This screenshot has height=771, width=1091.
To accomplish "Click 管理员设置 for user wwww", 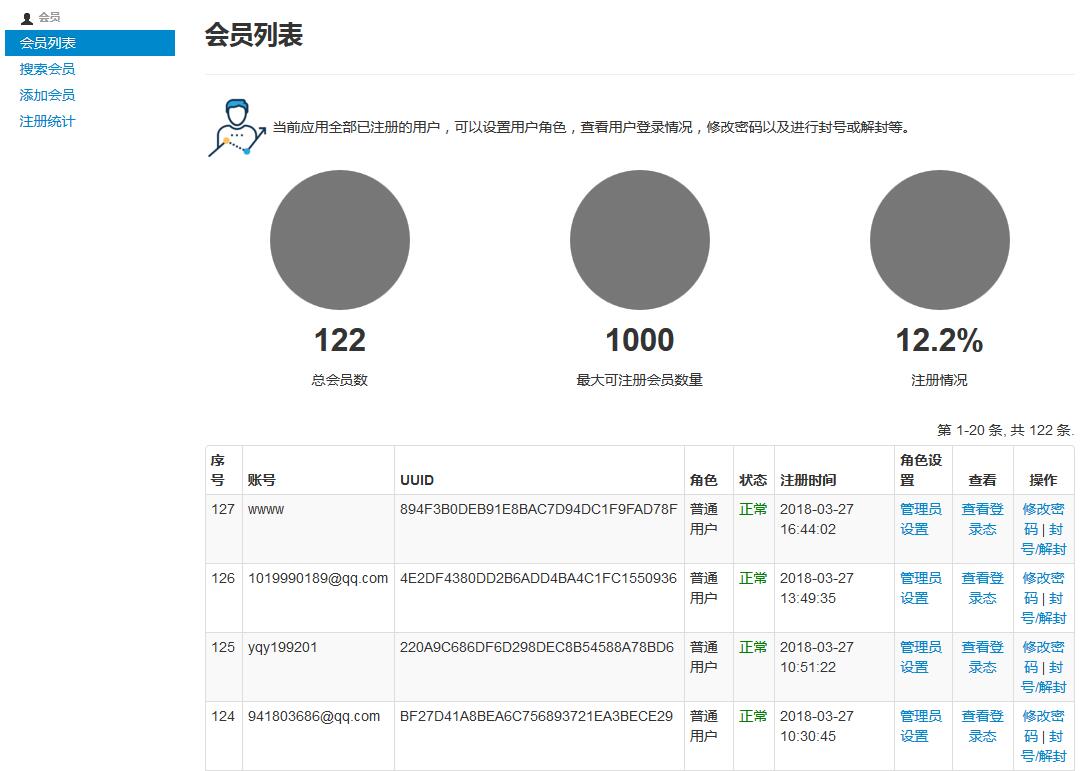I will click(921, 519).
